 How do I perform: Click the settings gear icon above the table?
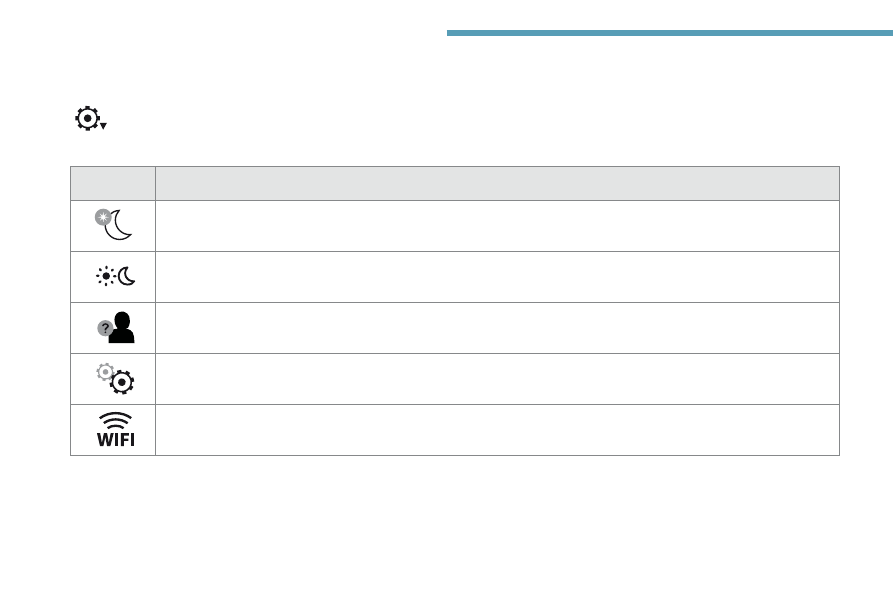pyautogui.click(x=88, y=118)
